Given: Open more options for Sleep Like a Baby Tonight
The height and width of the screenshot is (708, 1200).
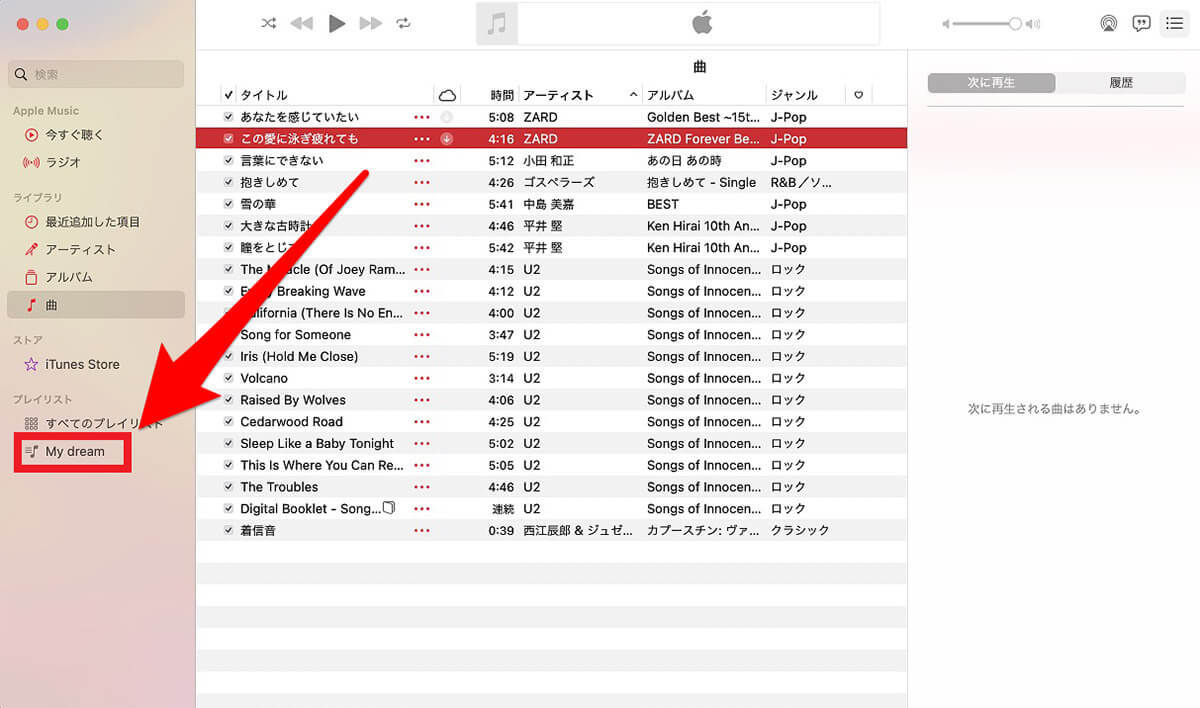Looking at the screenshot, I should (422, 443).
